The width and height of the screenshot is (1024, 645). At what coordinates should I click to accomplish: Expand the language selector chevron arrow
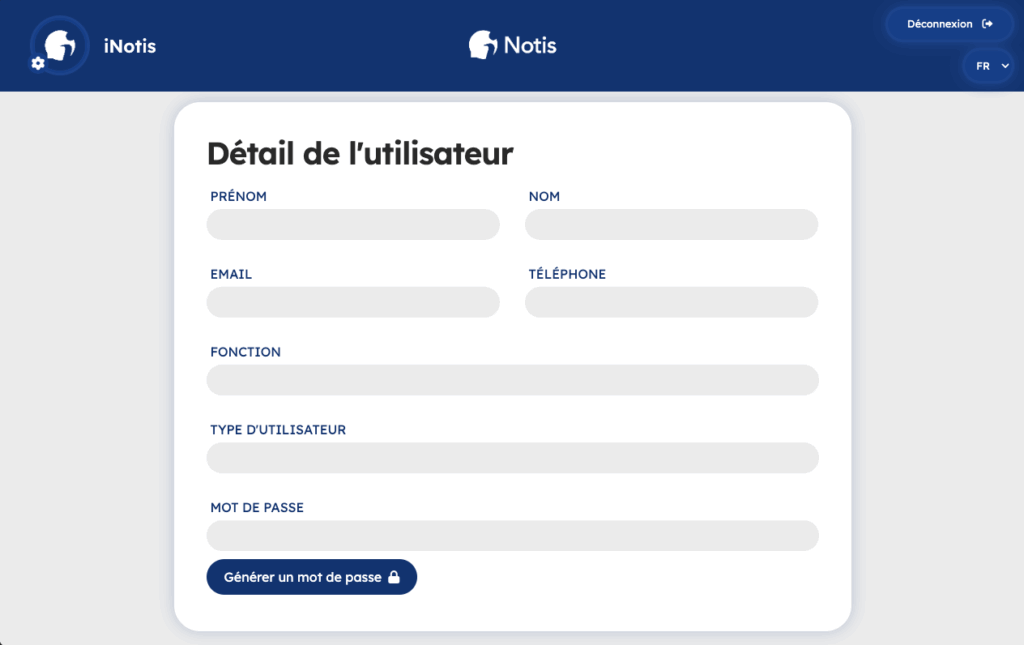(x=1004, y=66)
